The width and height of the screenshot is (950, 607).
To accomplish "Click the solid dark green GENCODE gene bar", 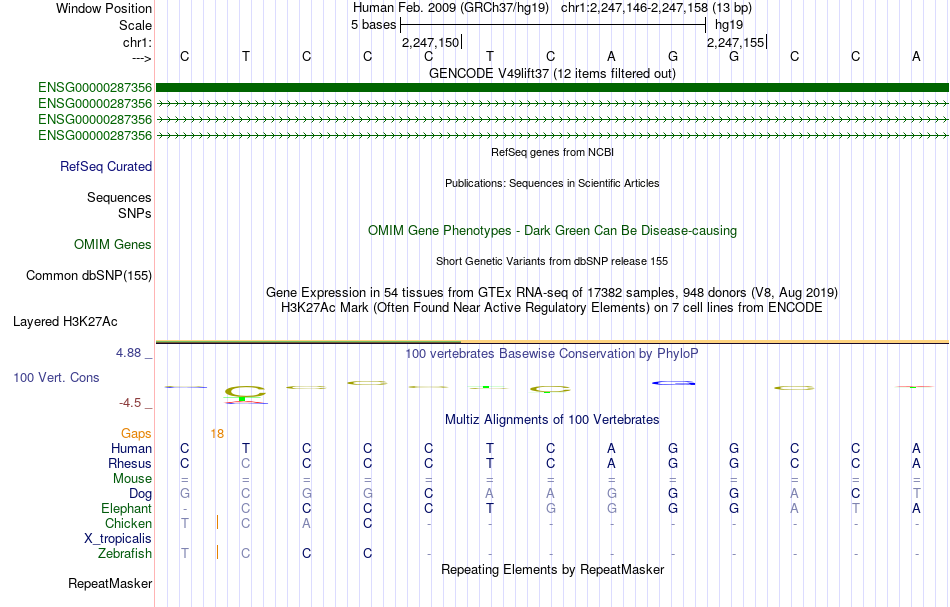I will [552, 88].
